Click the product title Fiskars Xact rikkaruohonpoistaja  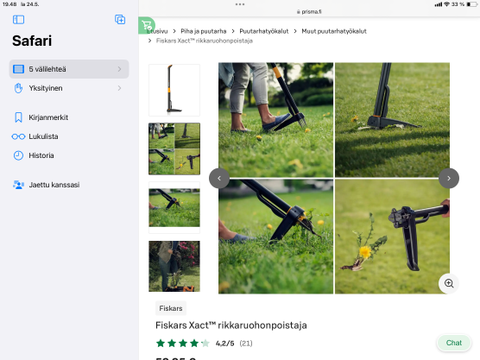click(x=231, y=325)
